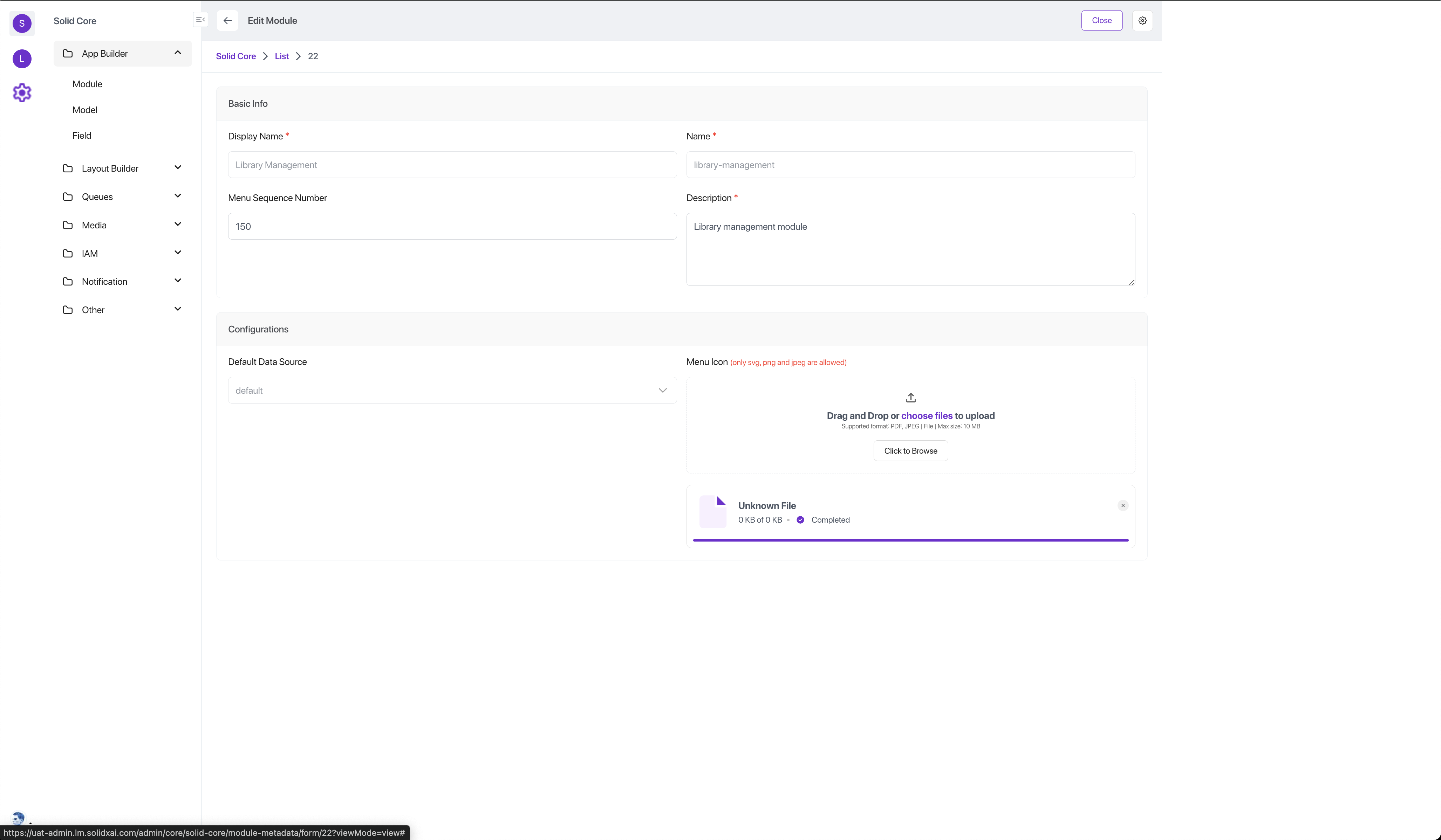This screenshot has height=840, width=1441.
Task: Click the folder icon next to IAM
Action: coord(68,253)
